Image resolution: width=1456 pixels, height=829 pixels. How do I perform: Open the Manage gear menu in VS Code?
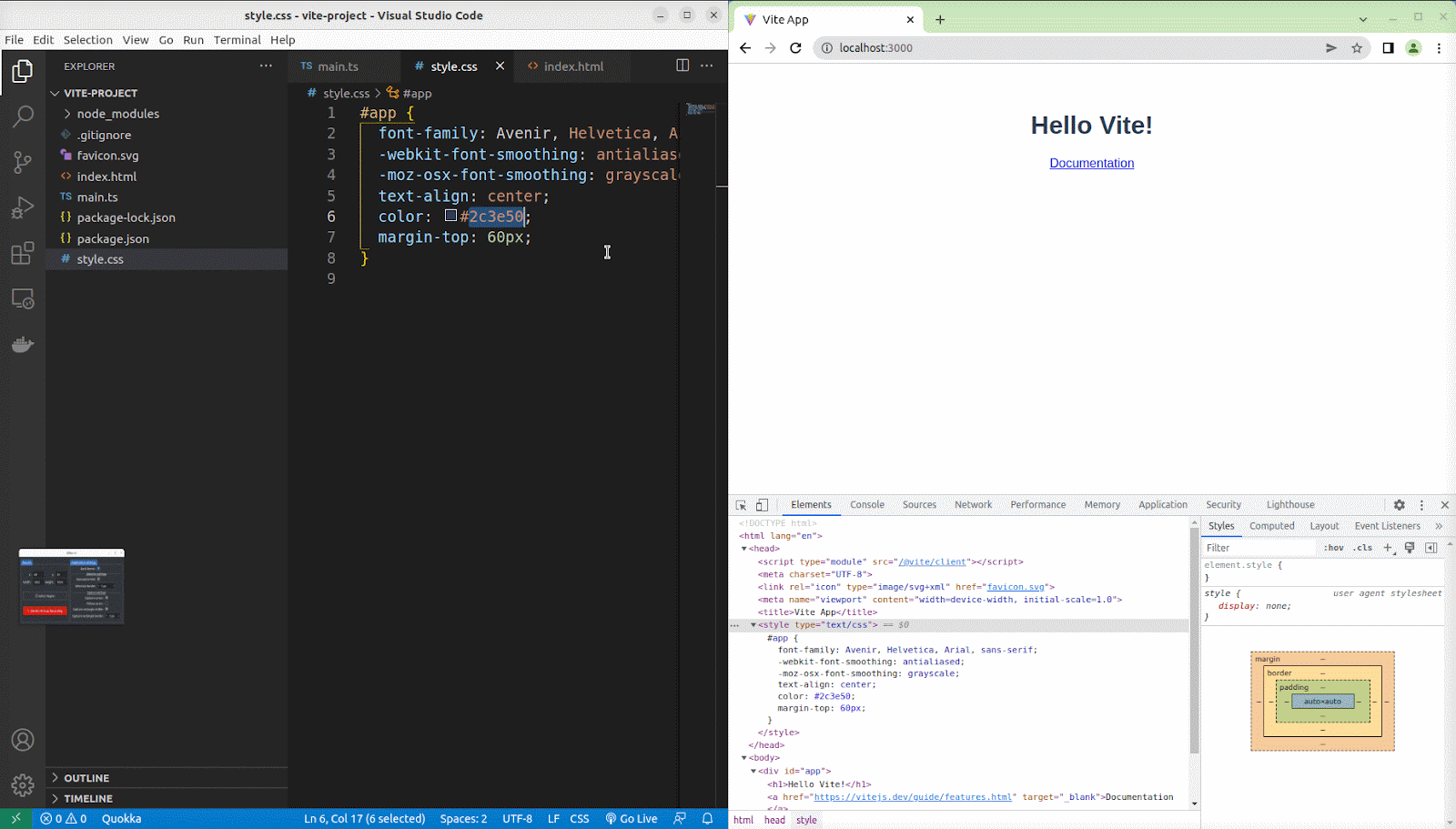point(23,784)
